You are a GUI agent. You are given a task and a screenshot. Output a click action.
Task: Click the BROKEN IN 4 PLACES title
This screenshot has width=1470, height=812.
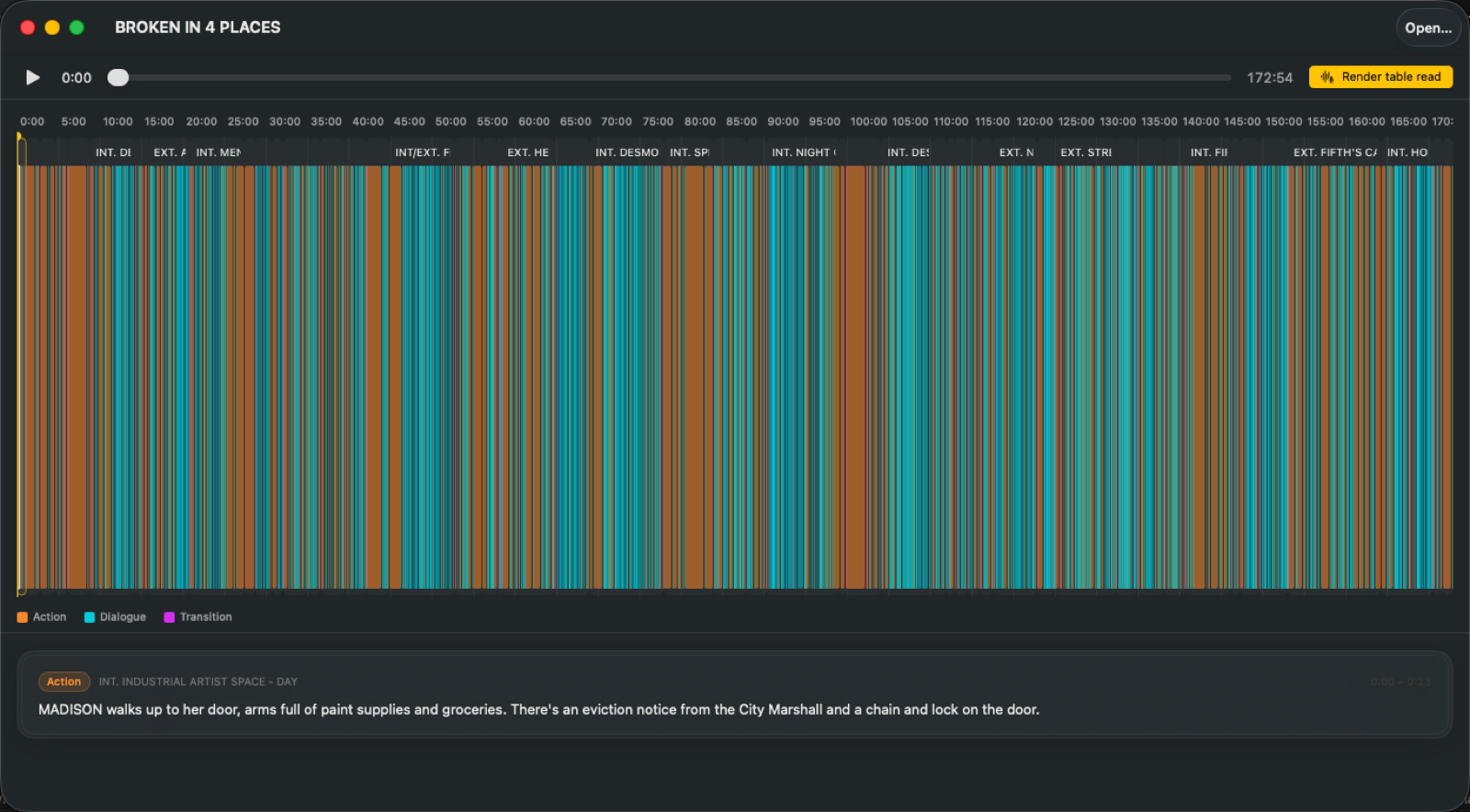click(x=198, y=28)
